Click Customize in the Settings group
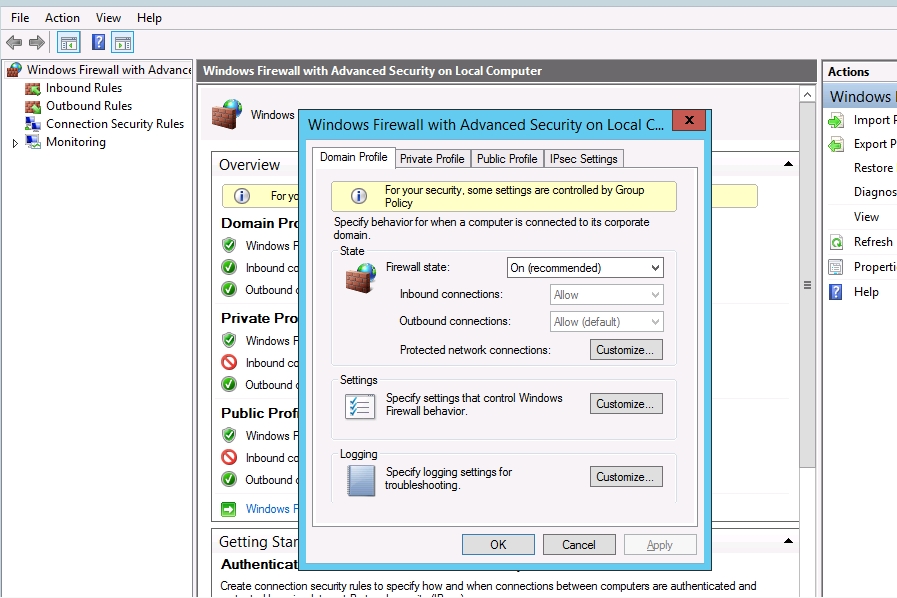The width and height of the screenshot is (897, 598). (x=626, y=404)
